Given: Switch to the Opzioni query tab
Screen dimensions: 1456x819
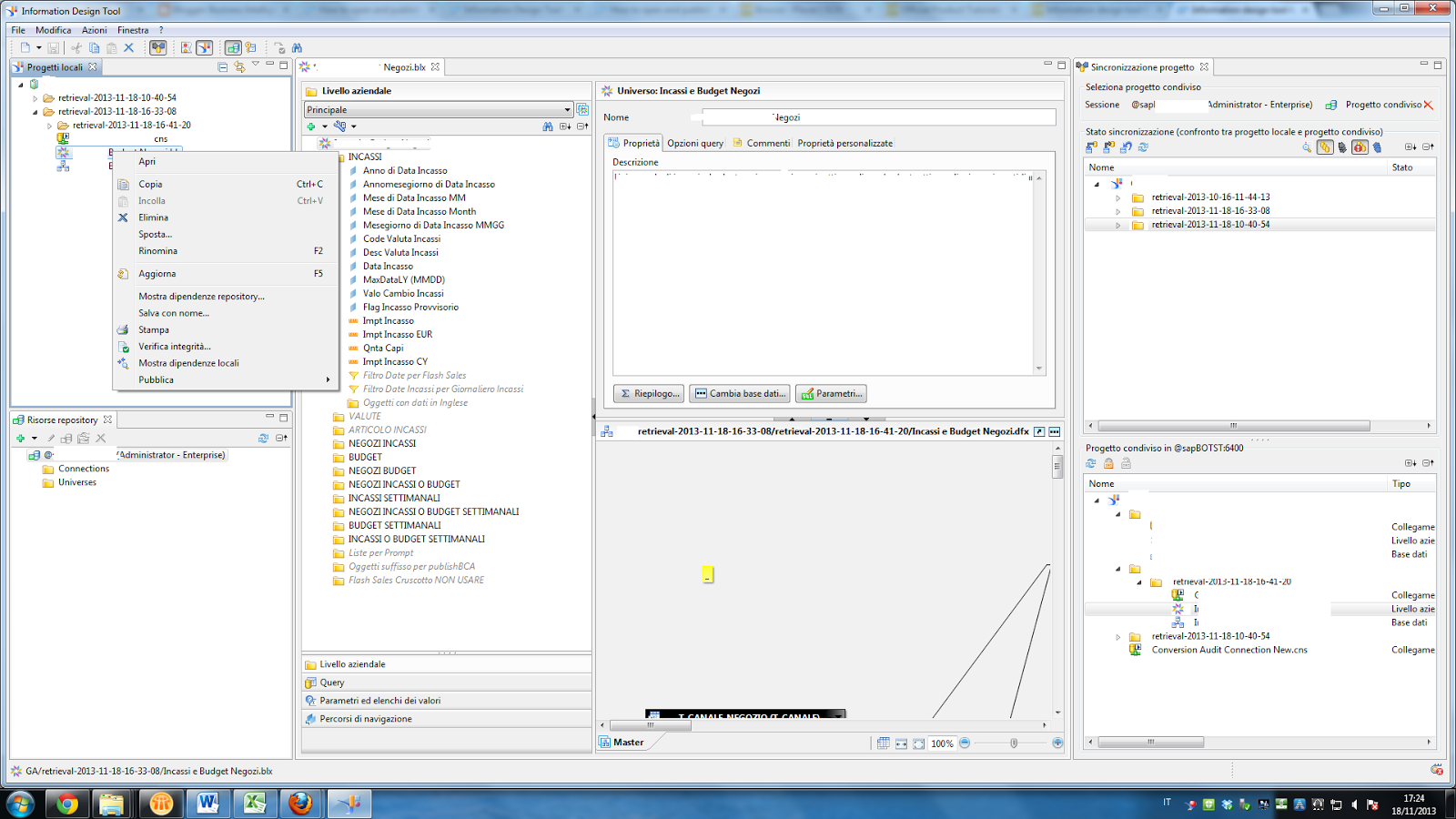Looking at the screenshot, I should 695,143.
